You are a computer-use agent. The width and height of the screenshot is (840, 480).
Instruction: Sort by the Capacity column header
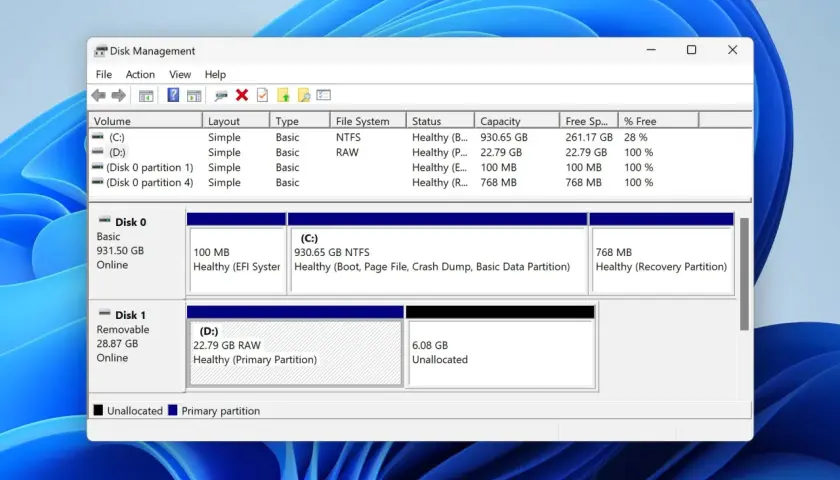tap(517, 121)
